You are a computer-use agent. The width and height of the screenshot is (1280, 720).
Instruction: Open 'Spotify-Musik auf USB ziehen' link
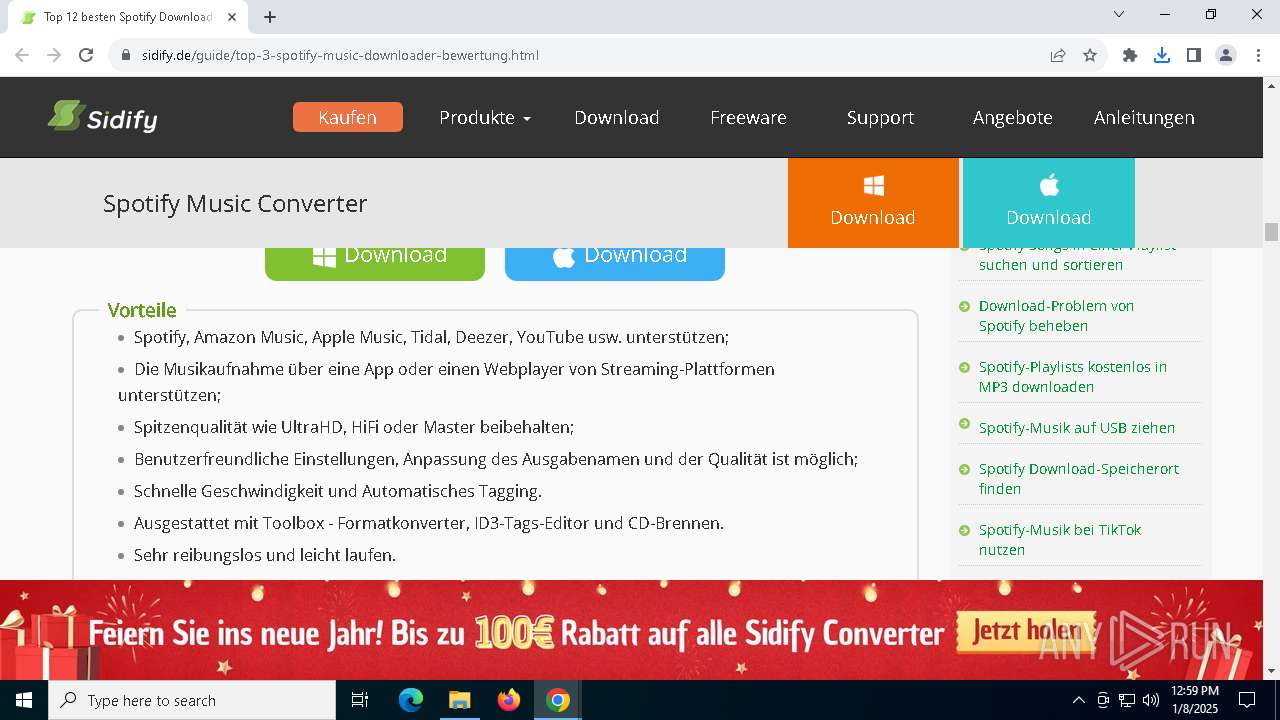pyautogui.click(x=1077, y=427)
